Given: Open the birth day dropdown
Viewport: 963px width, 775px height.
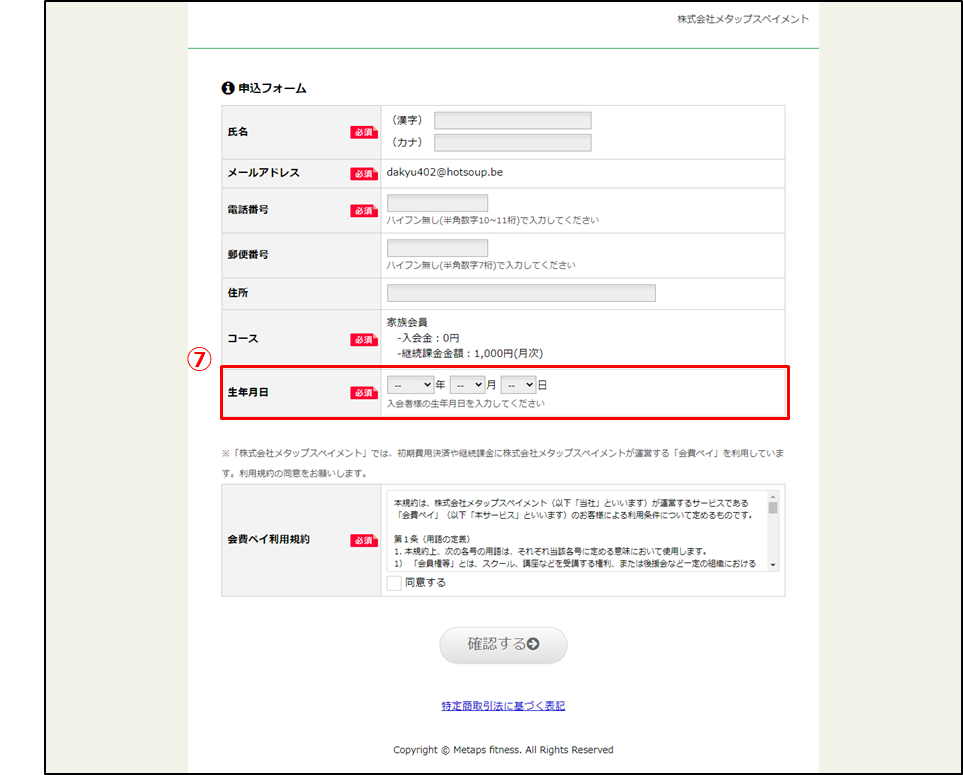Looking at the screenshot, I should click(518, 384).
